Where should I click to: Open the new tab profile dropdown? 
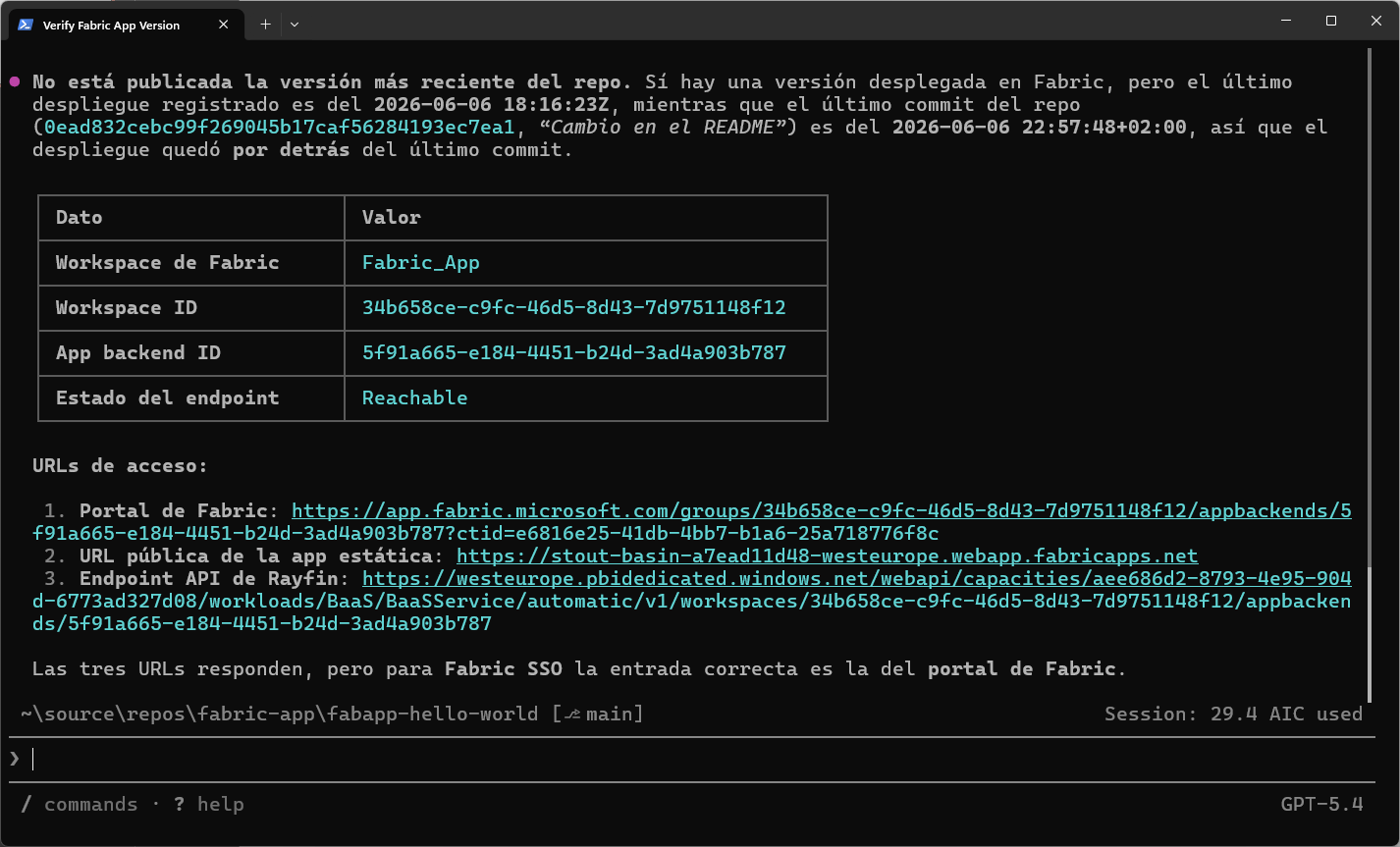pyautogui.click(x=295, y=25)
